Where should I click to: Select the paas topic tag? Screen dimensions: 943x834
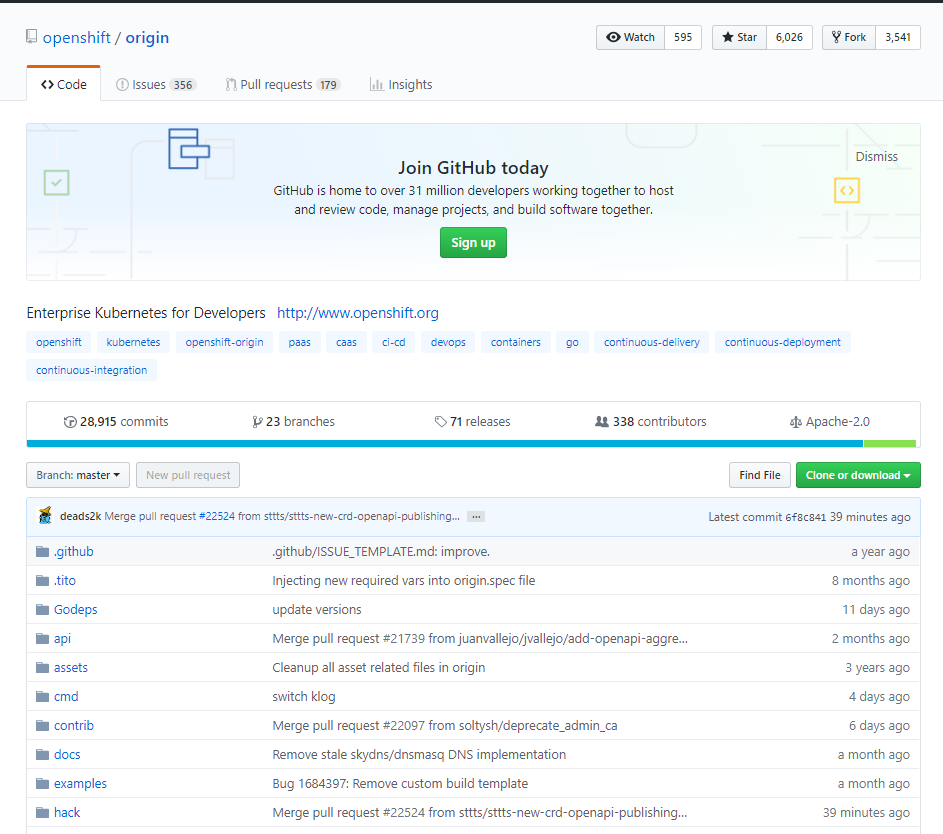click(x=299, y=342)
